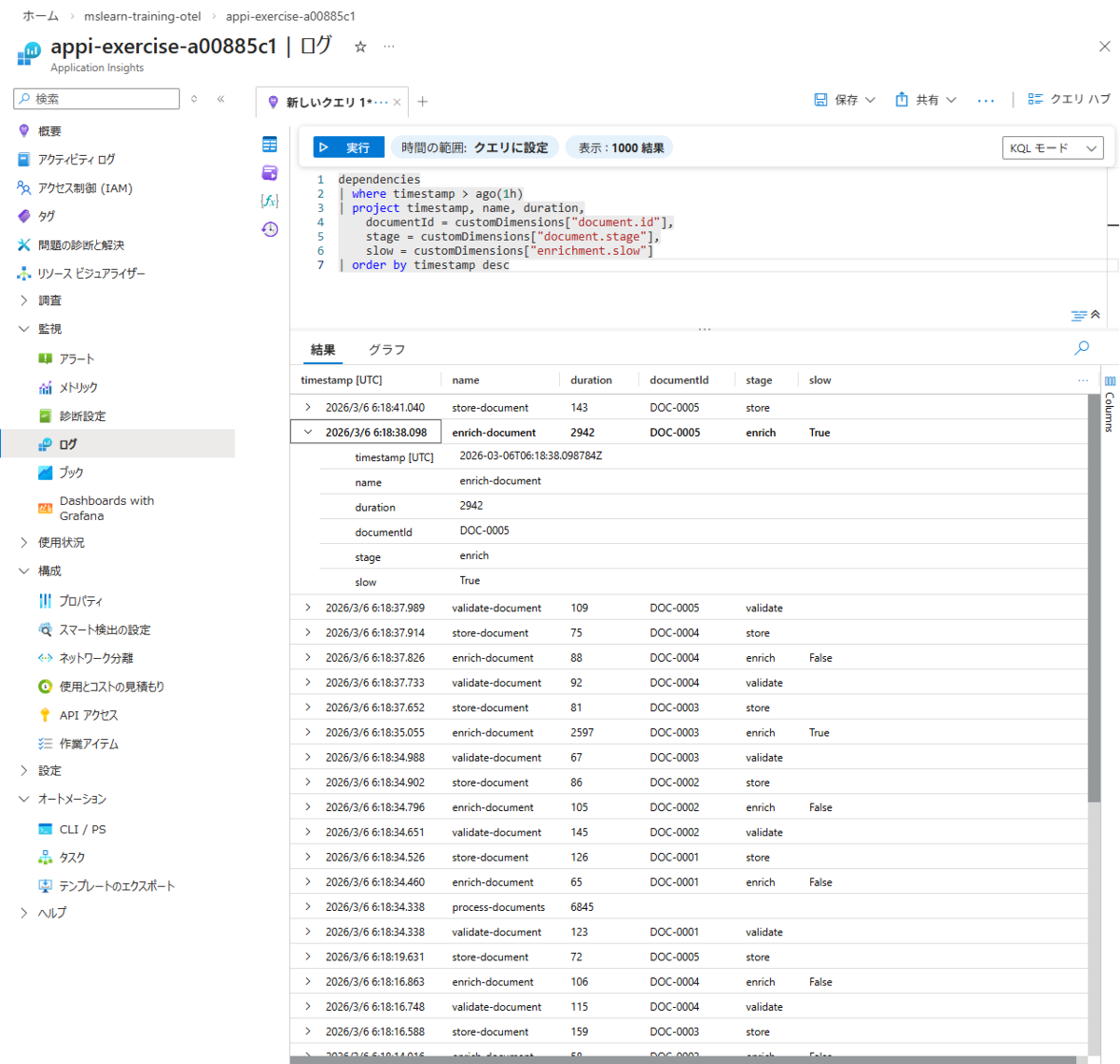This screenshot has height=1064, width=1120.
Task: Run the query with 実行
Action: pos(347,147)
